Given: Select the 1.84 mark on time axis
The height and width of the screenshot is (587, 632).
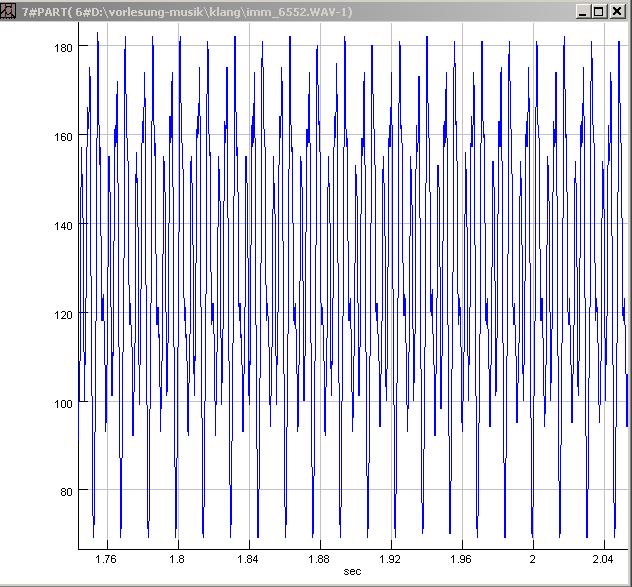Looking at the screenshot, I should coord(247,558).
